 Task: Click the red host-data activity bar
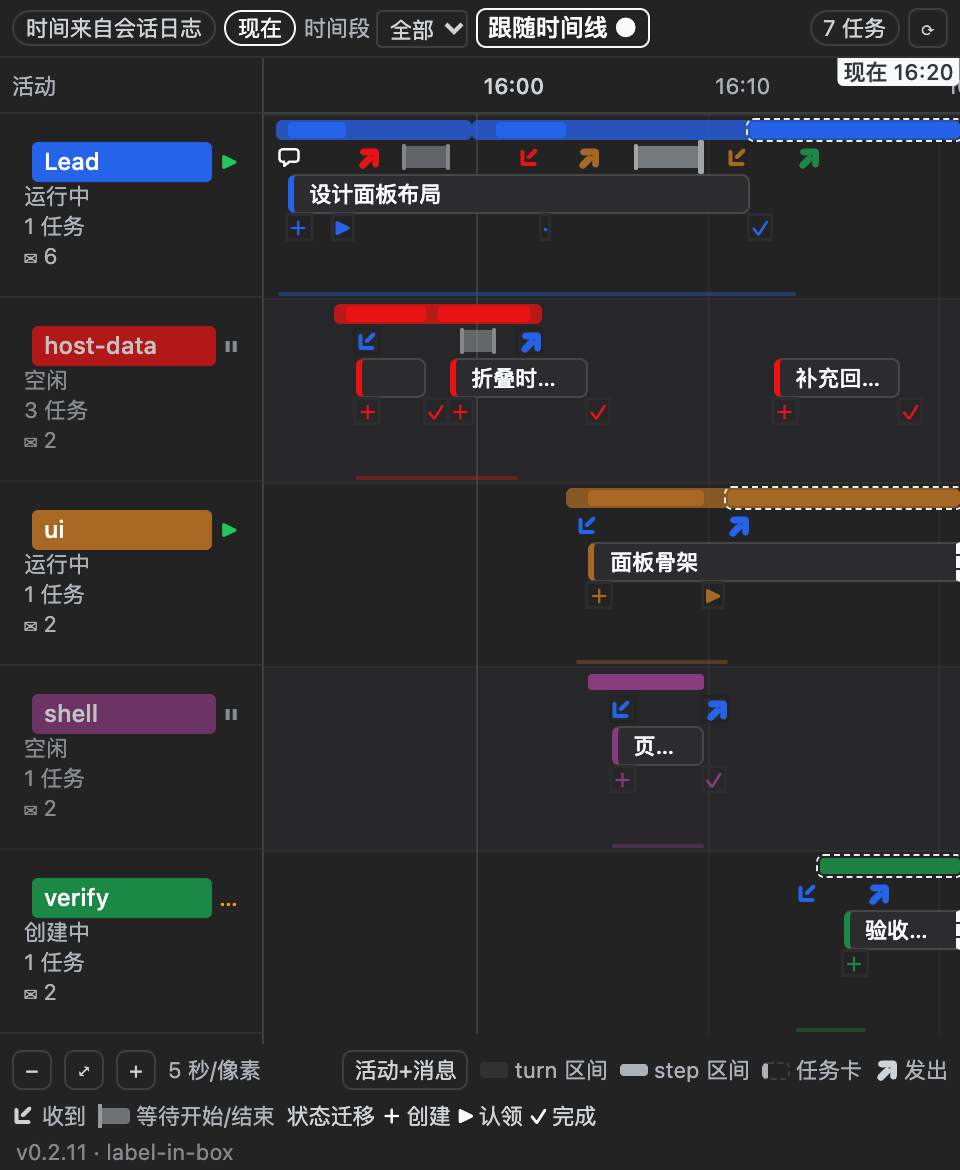pos(438,314)
